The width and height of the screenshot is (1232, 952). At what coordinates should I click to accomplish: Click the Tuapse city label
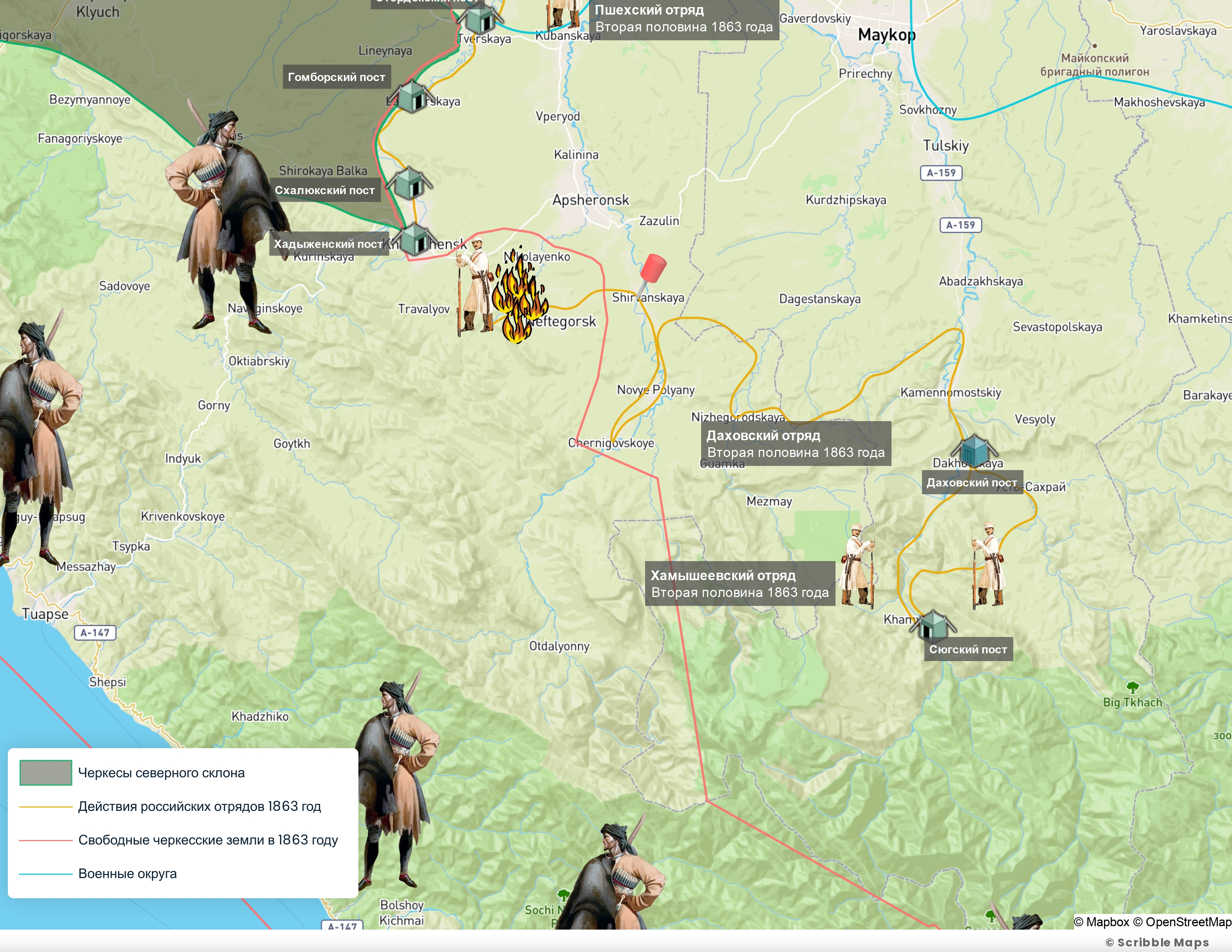coord(45,614)
